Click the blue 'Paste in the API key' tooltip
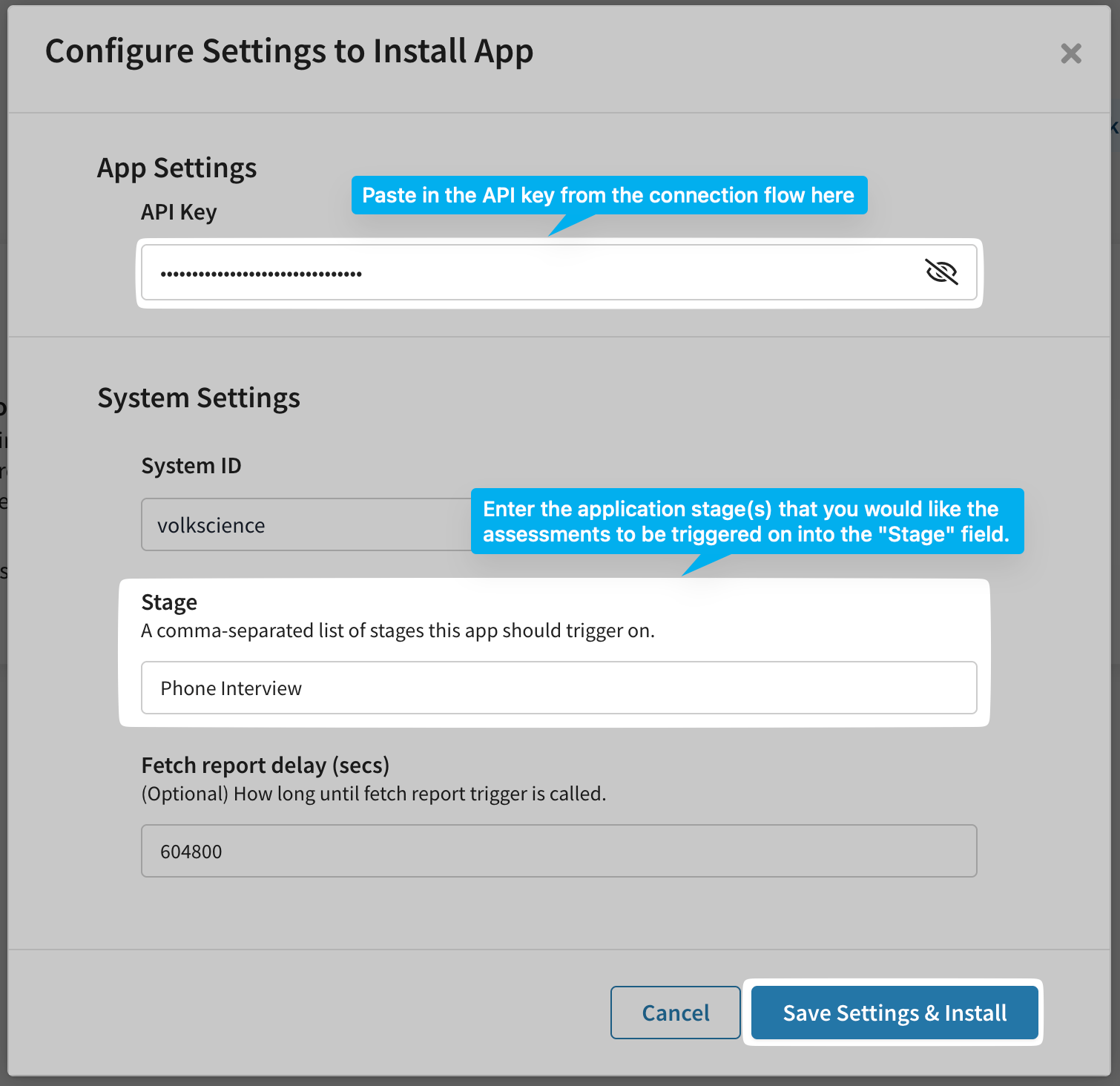The height and width of the screenshot is (1086, 1120). (x=608, y=195)
